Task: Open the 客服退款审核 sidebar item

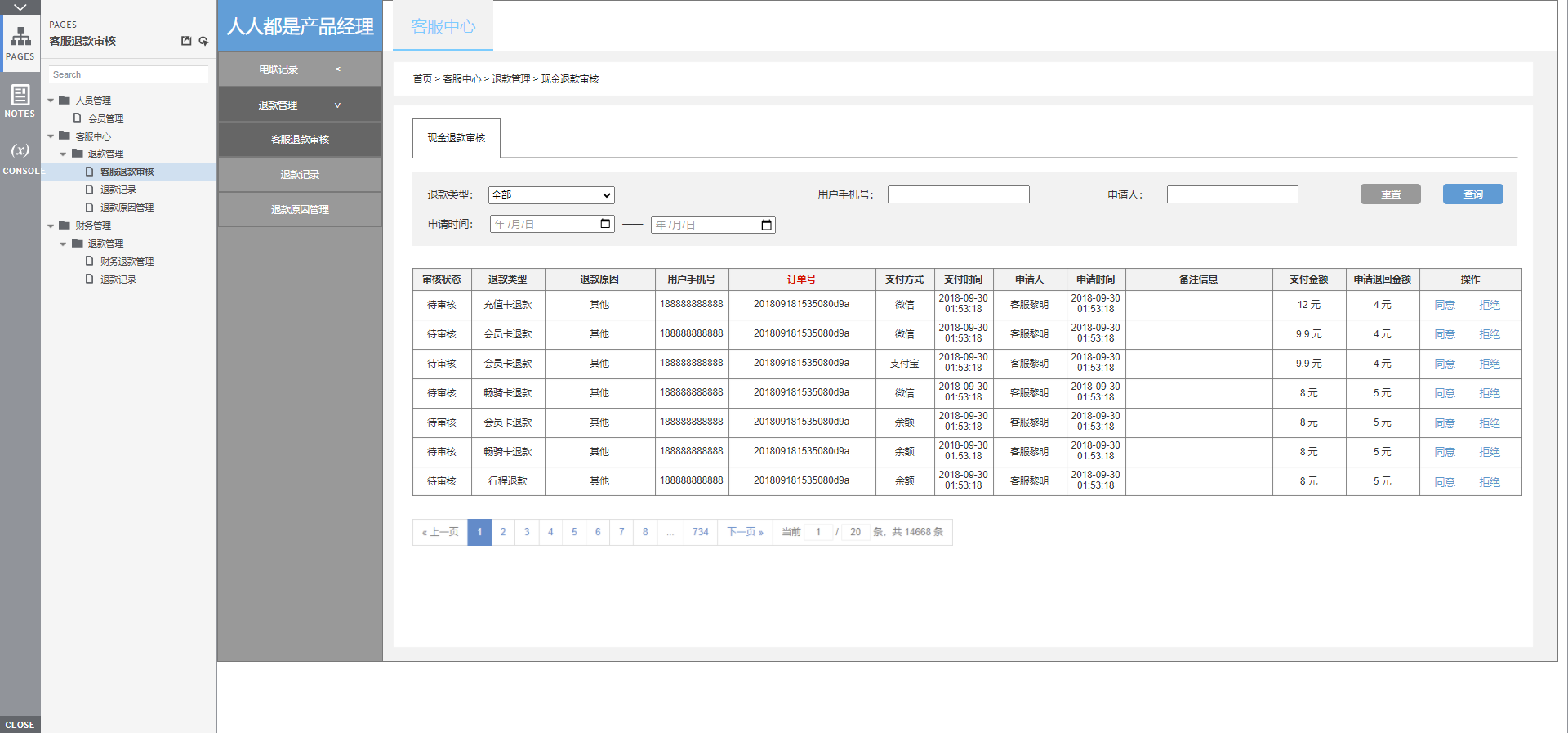Action: tap(300, 140)
